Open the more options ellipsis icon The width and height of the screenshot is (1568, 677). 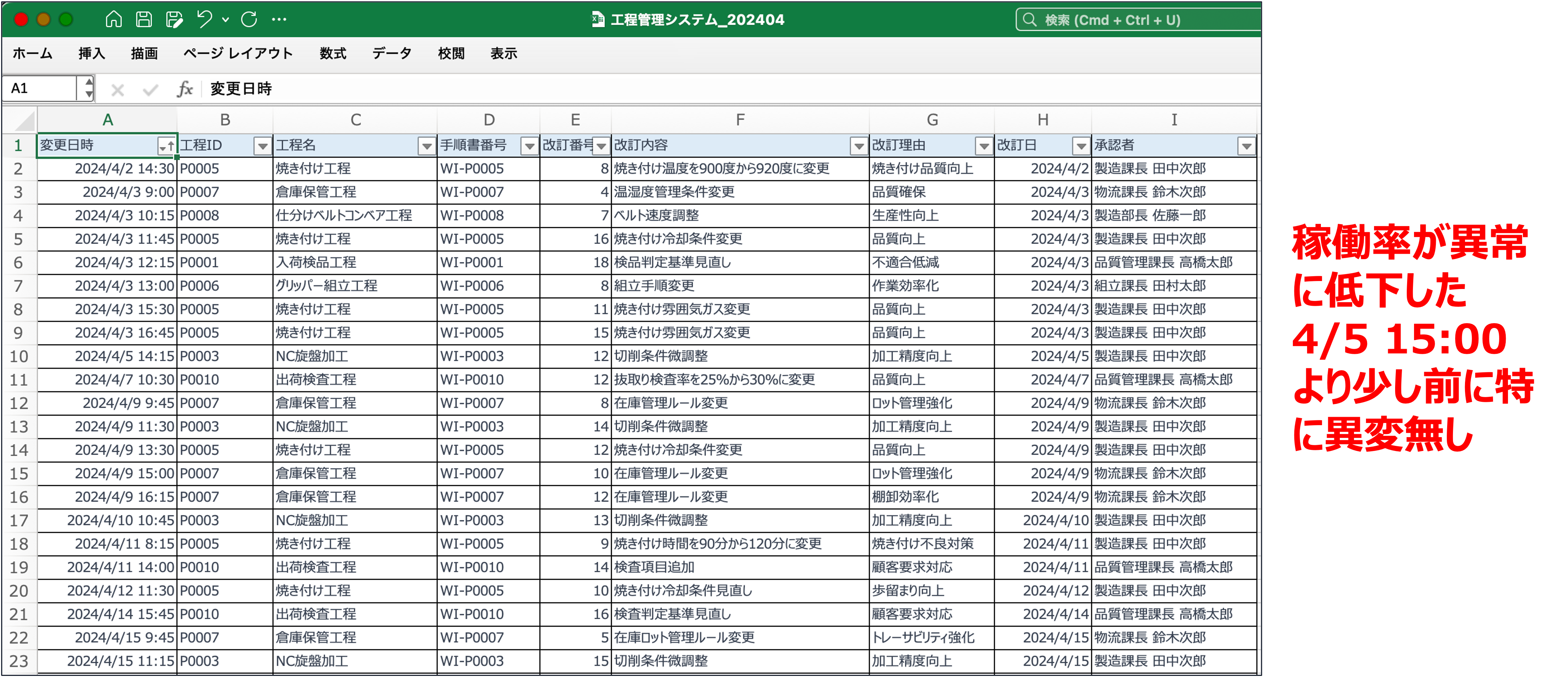[280, 20]
